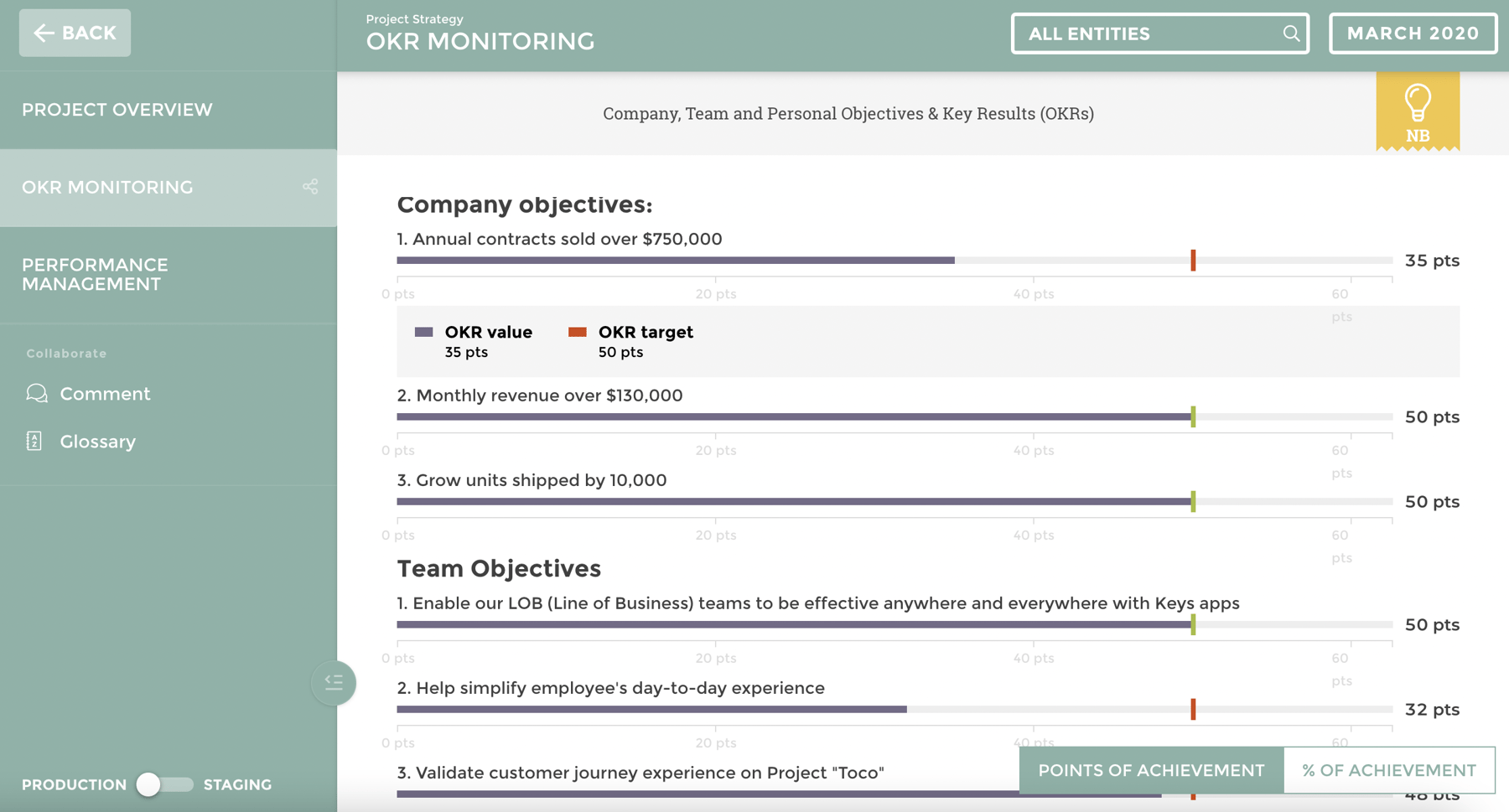Click the magnifier icon in All Entities search
The width and height of the screenshot is (1509, 812).
tap(1289, 34)
